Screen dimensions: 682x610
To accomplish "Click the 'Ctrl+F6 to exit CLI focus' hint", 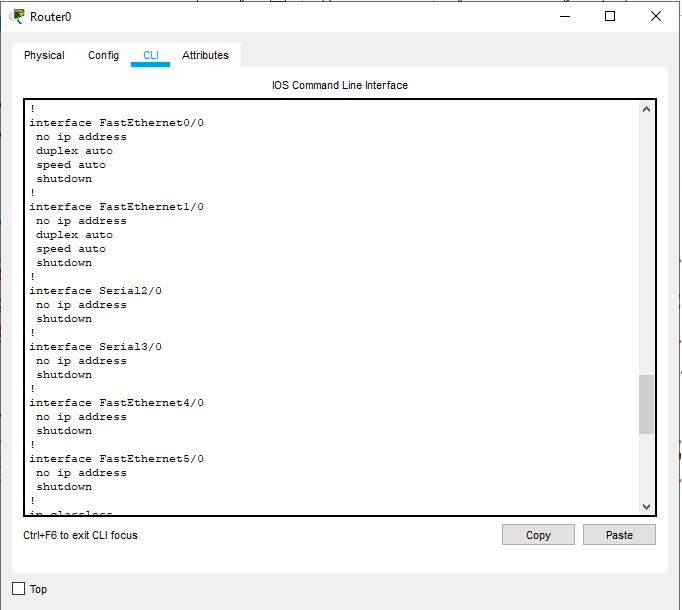I will pyautogui.click(x=80, y=535).
